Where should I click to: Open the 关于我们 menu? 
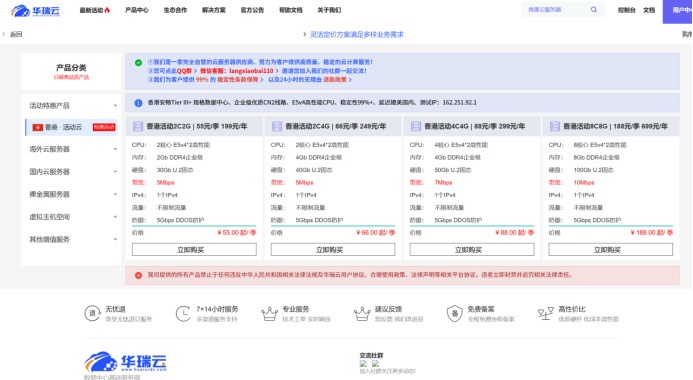coord(329,10)
